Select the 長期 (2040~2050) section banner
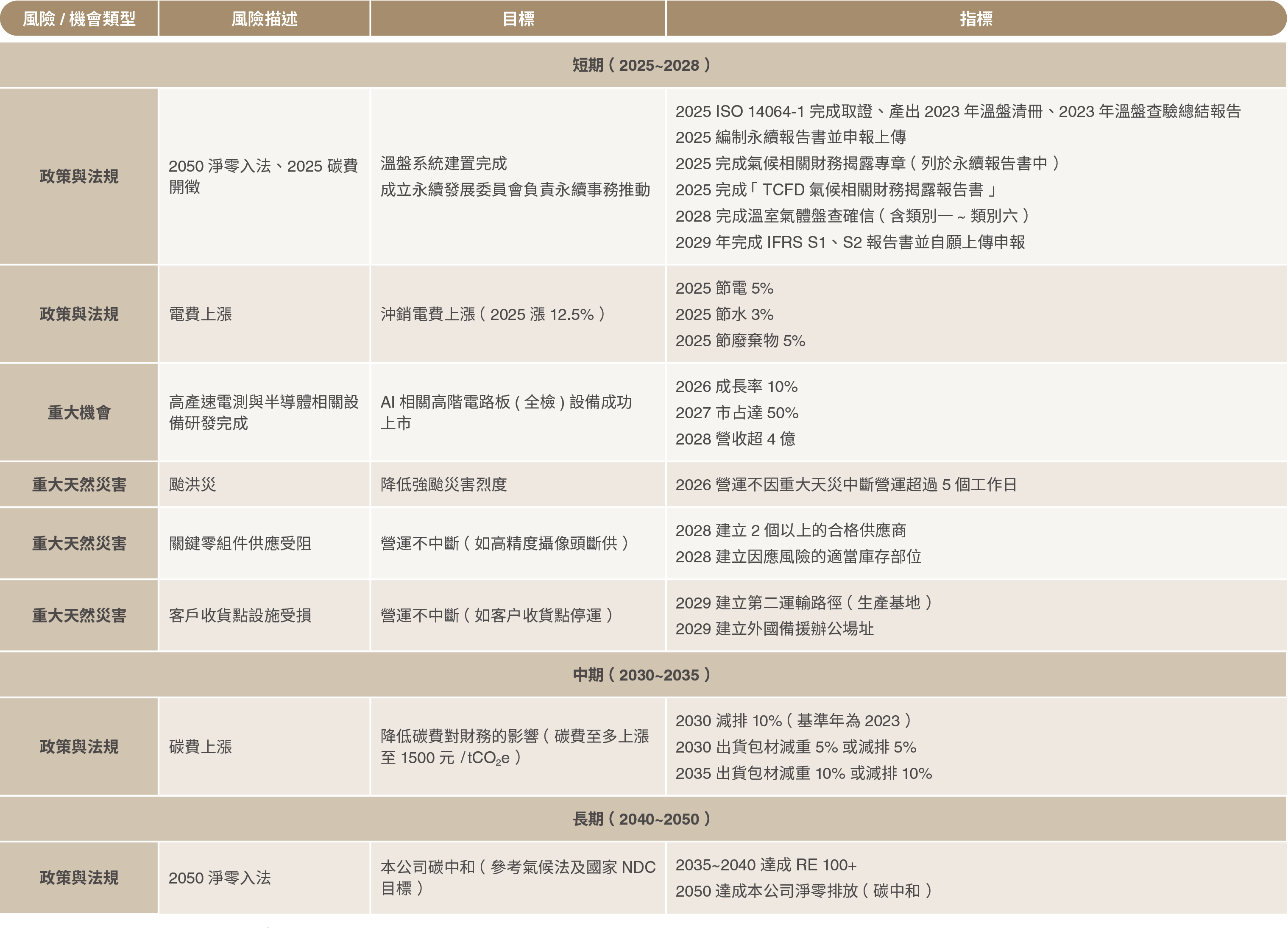 (x=642, y=819)
